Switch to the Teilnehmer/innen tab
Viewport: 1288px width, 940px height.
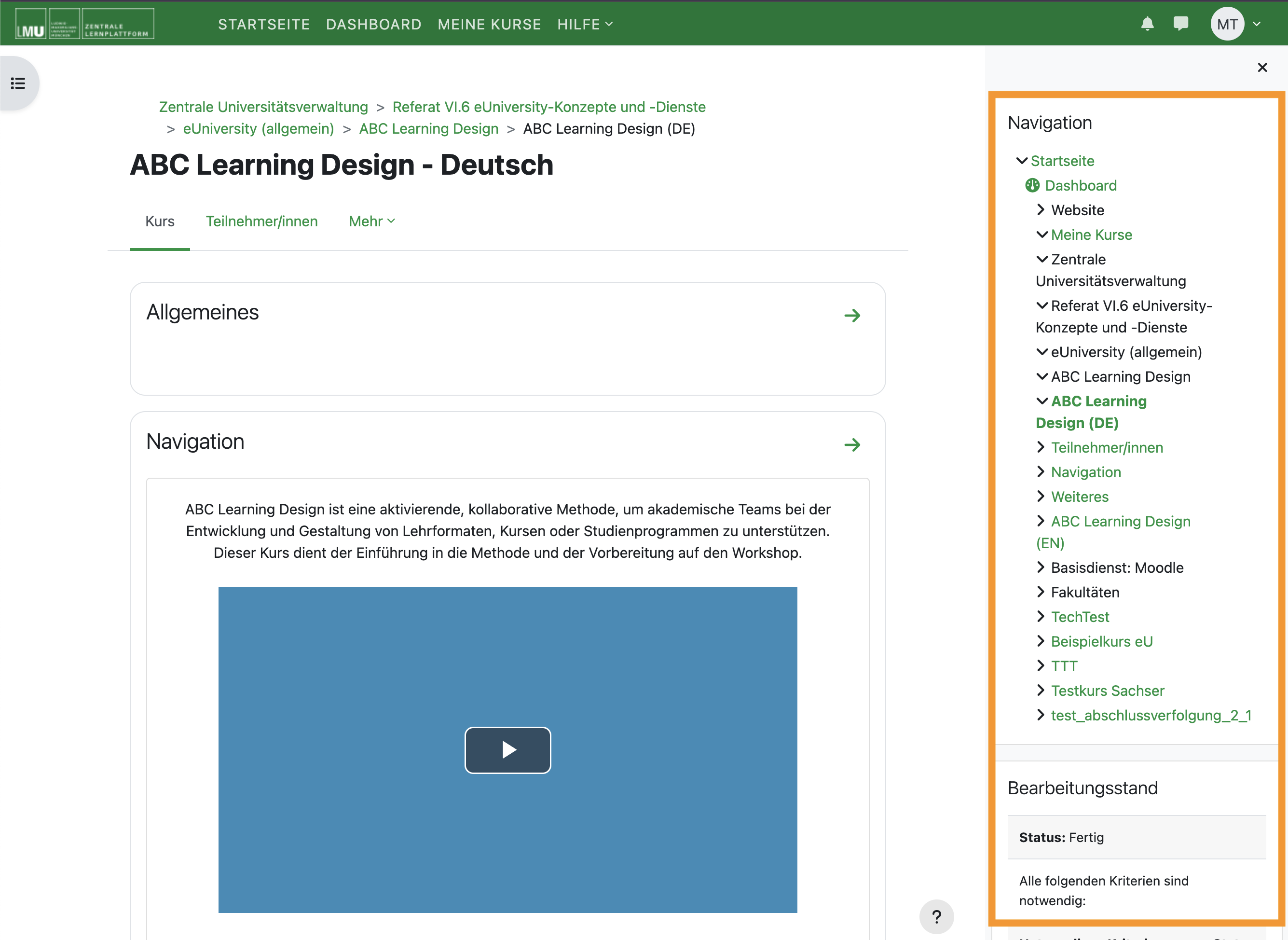261,221
